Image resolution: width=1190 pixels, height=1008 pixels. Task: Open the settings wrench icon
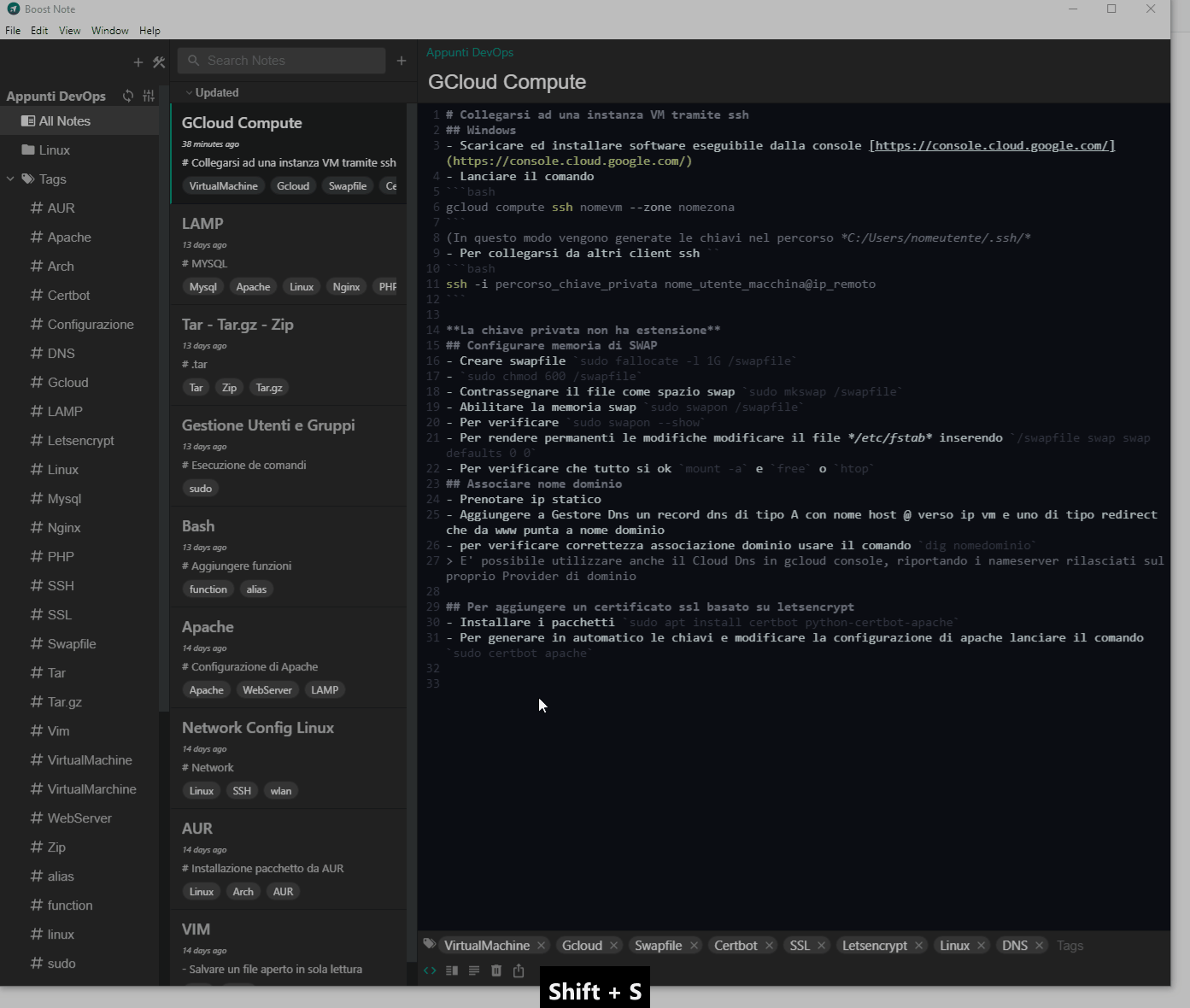pos(159,62)
